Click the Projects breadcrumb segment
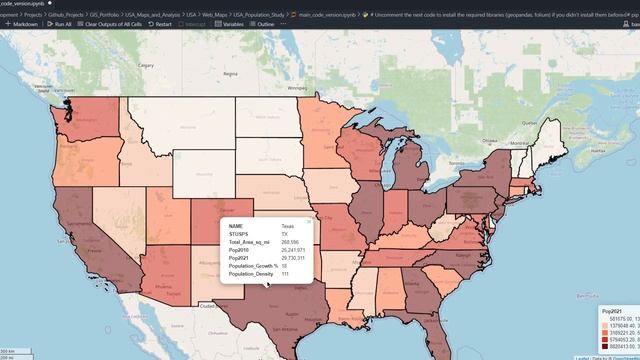This screenshot has height=360, width=640. (33, 15)
